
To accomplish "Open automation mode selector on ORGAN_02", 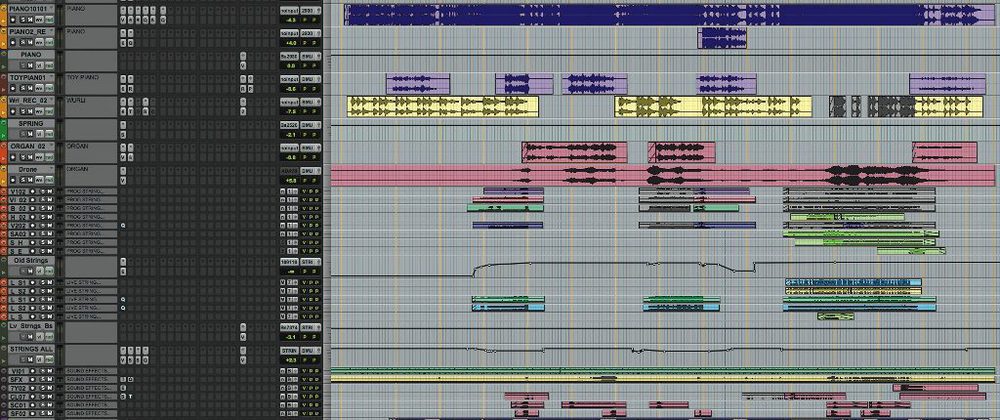I will (49, 157).
